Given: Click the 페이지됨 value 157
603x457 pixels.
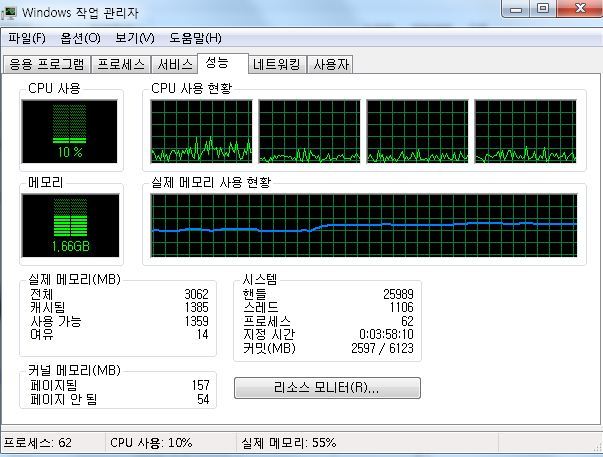Looking at the screenshot, I should [201, 385].
